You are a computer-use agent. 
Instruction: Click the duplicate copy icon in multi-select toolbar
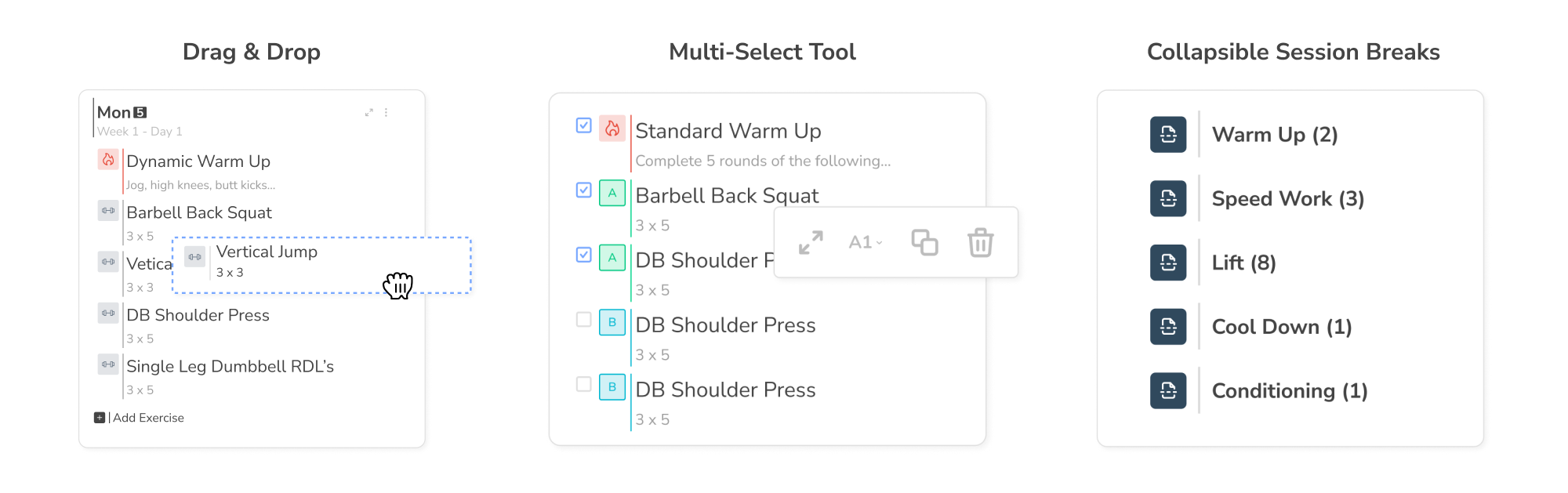924,243
